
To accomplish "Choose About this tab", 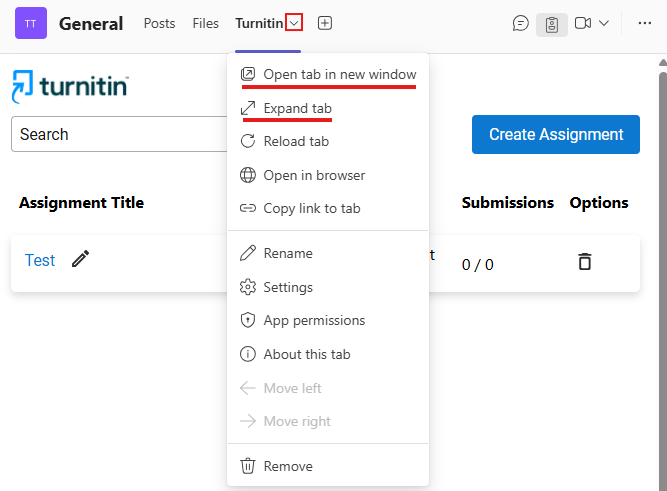I will coord(328,354).
